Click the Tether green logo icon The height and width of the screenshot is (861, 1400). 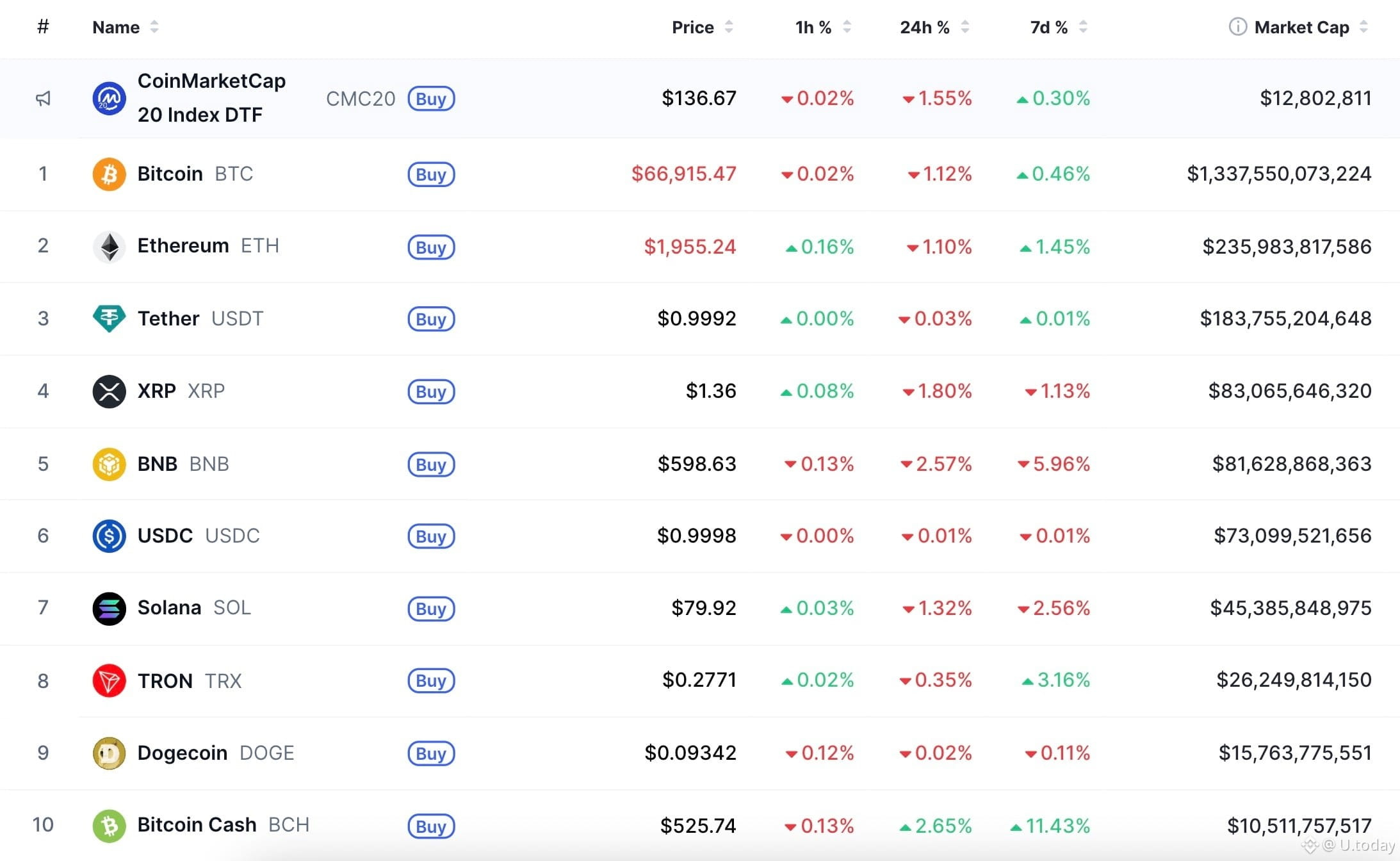pyautogui.click(x=109, y=318)
